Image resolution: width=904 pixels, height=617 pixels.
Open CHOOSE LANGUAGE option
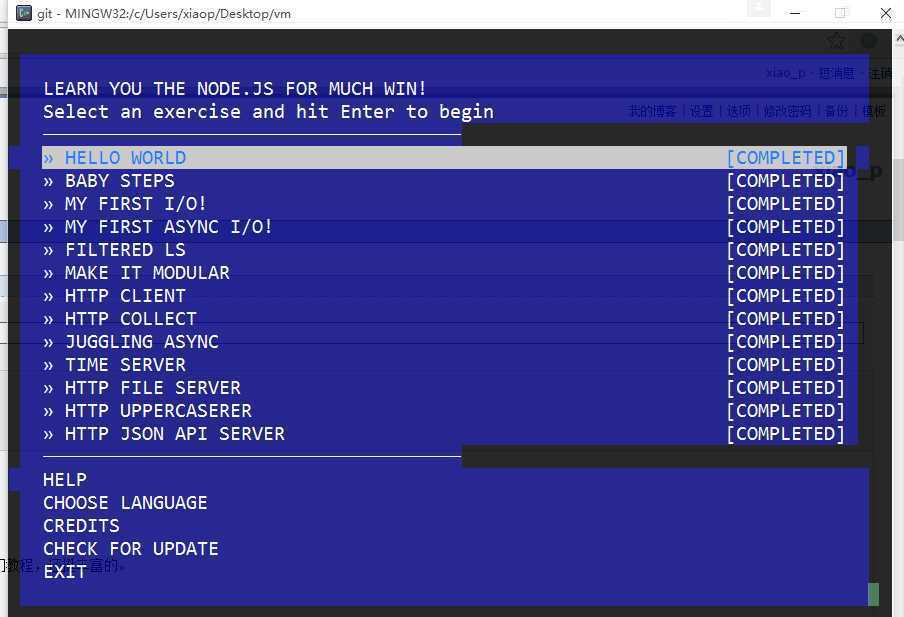[125, 503]
